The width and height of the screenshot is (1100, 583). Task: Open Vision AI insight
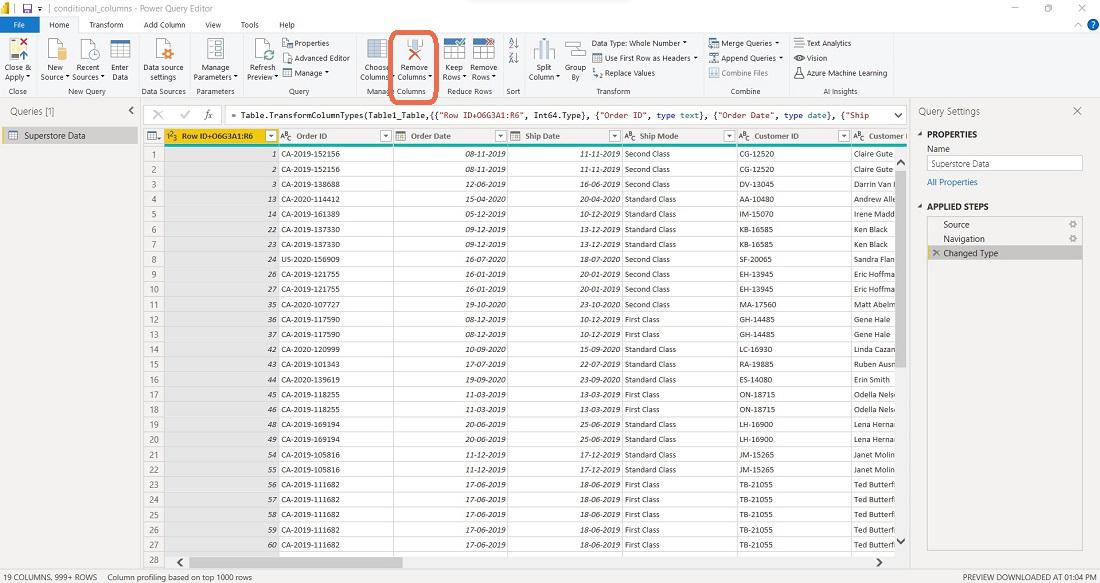(810, 58)
